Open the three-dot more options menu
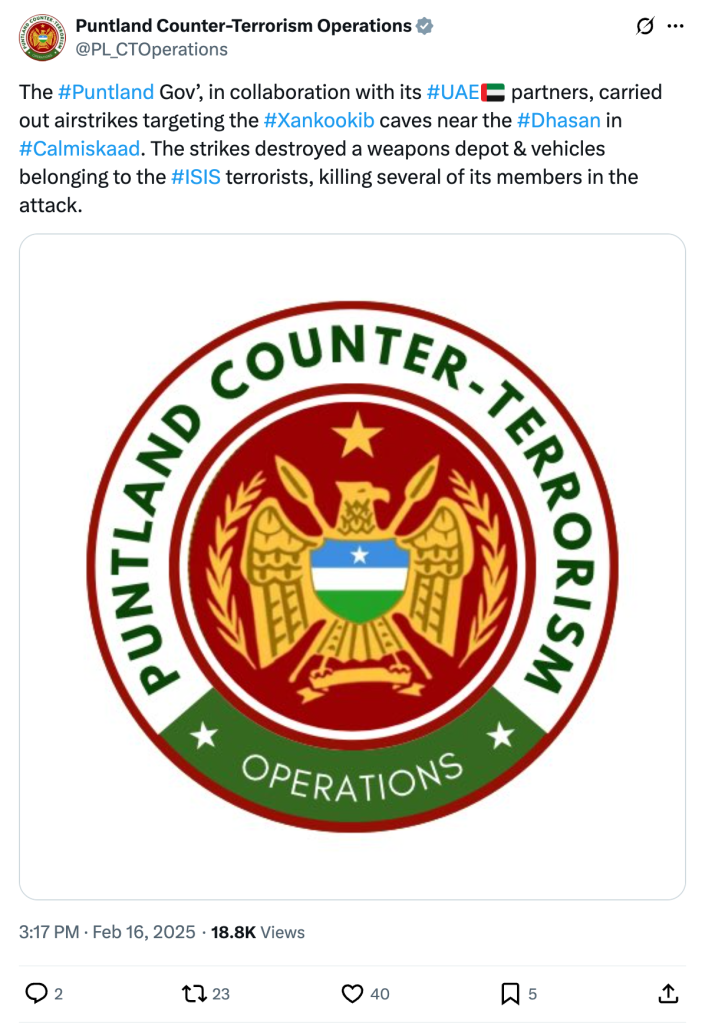 675,26
